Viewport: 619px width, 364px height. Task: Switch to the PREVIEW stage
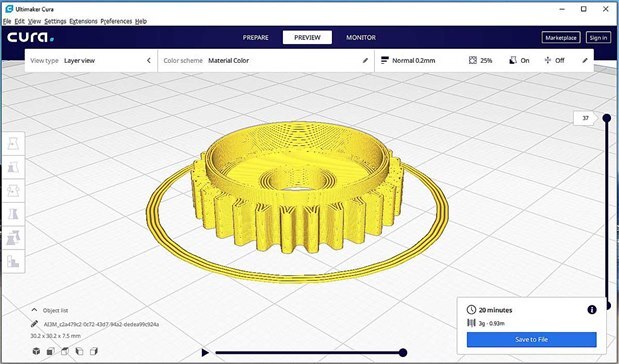[307, 38]
